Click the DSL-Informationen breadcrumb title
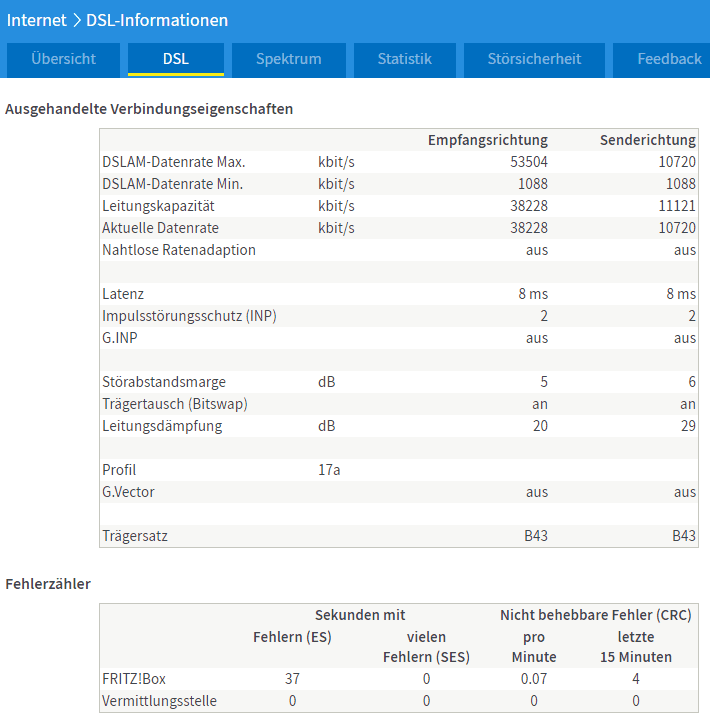The height and width of the screenshot is (720, 710). click(x=157, y=20)
